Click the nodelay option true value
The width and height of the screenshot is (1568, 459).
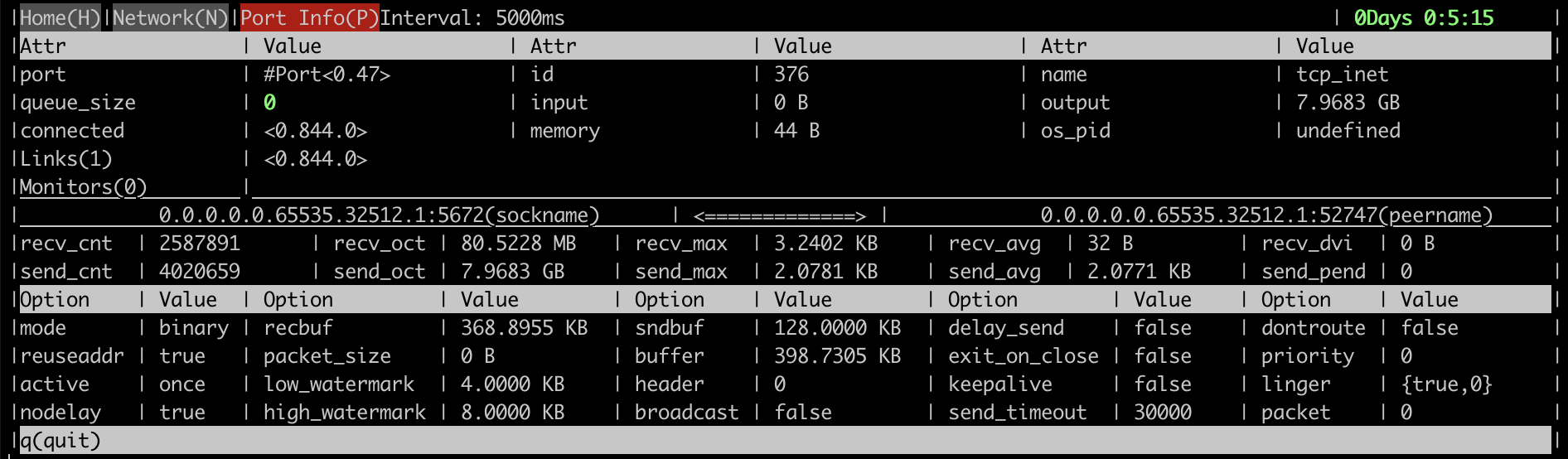click(181, 412)
